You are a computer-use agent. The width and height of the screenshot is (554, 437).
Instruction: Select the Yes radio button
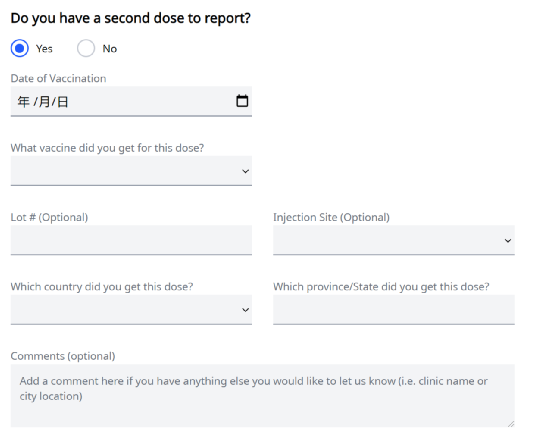[x=19, y=48]
